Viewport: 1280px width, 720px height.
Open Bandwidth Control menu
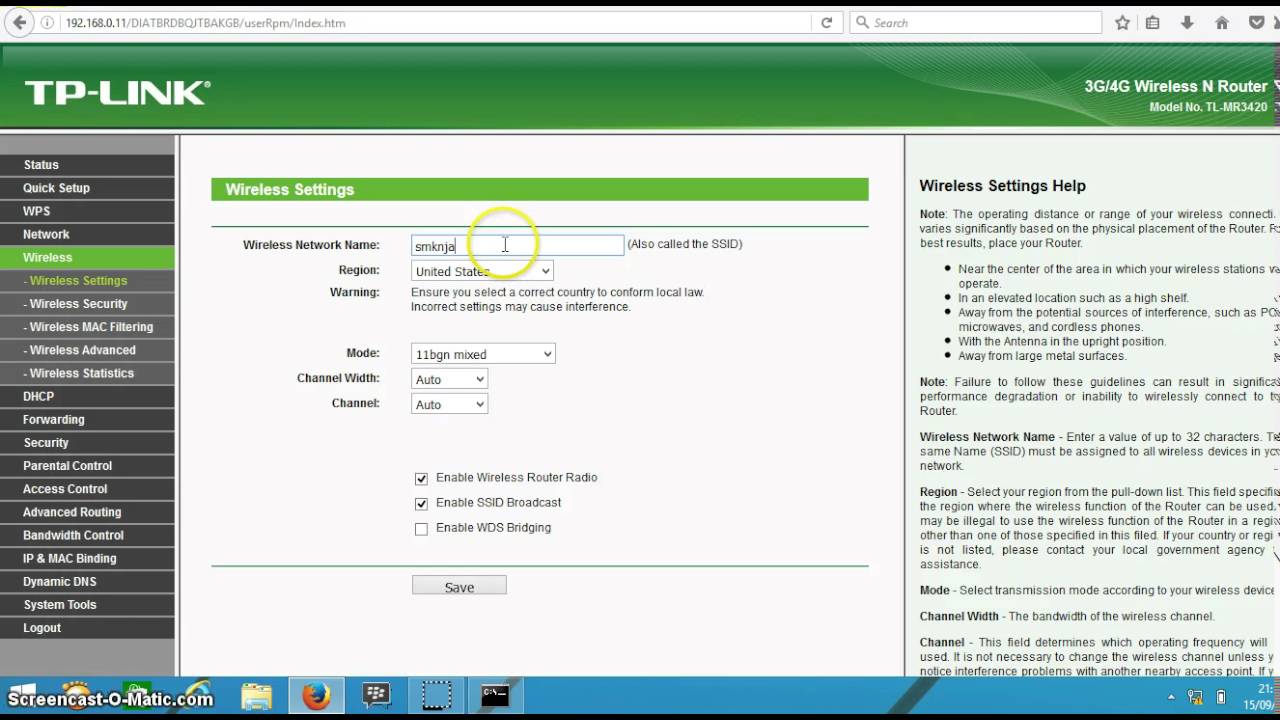pyautogui.click(x=87, y=535)
